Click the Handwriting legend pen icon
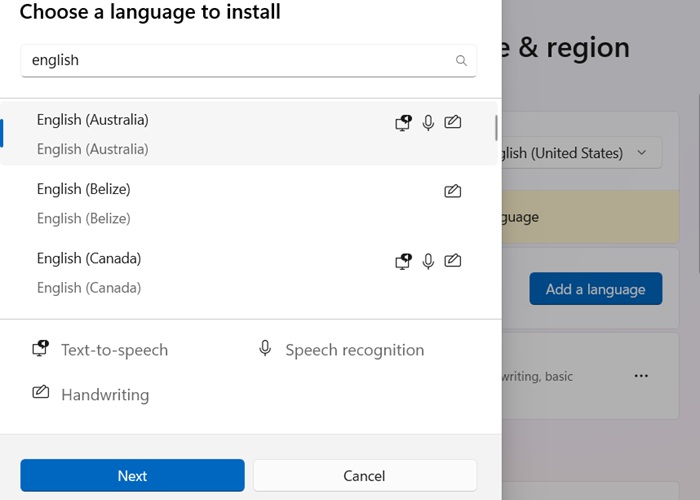The height and width of the screenshot is (500, 700). (41, 392)
